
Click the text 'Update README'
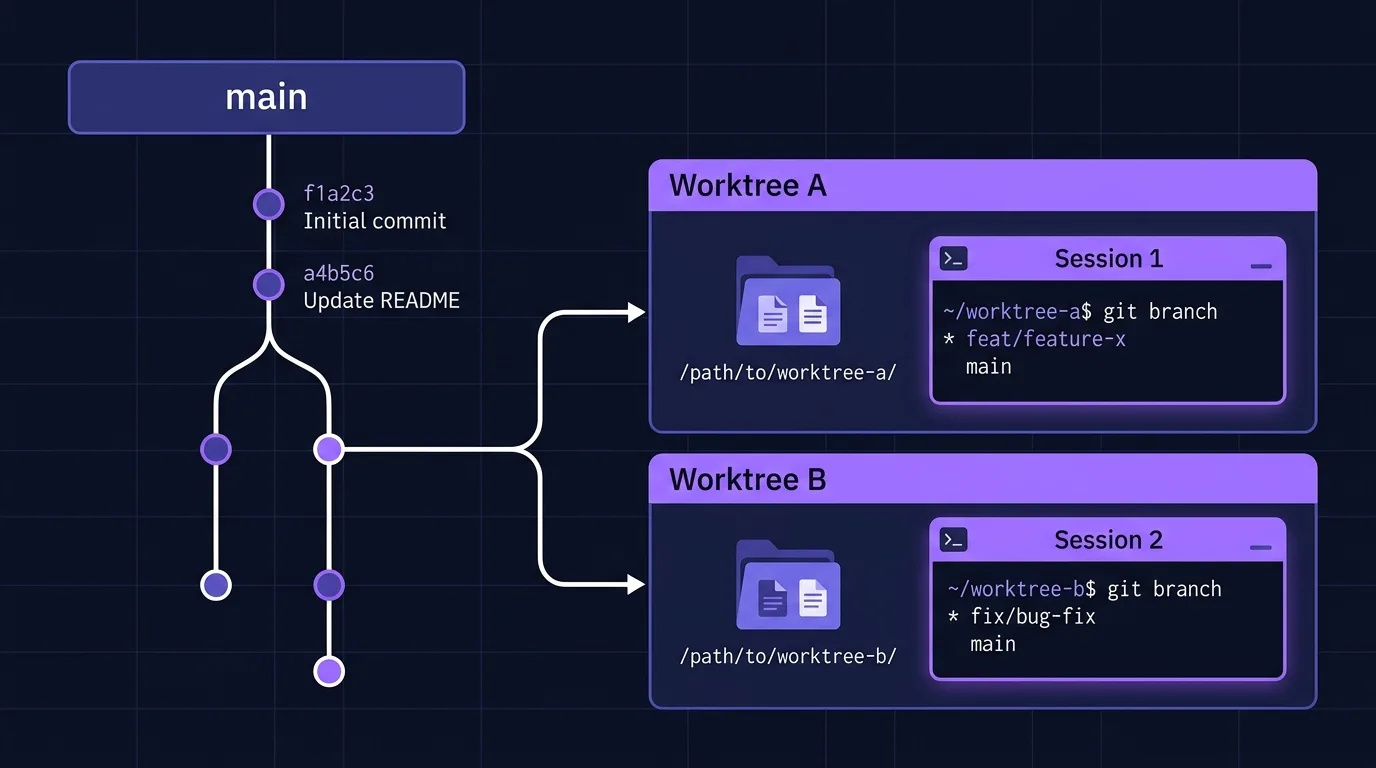coord(382,300)
